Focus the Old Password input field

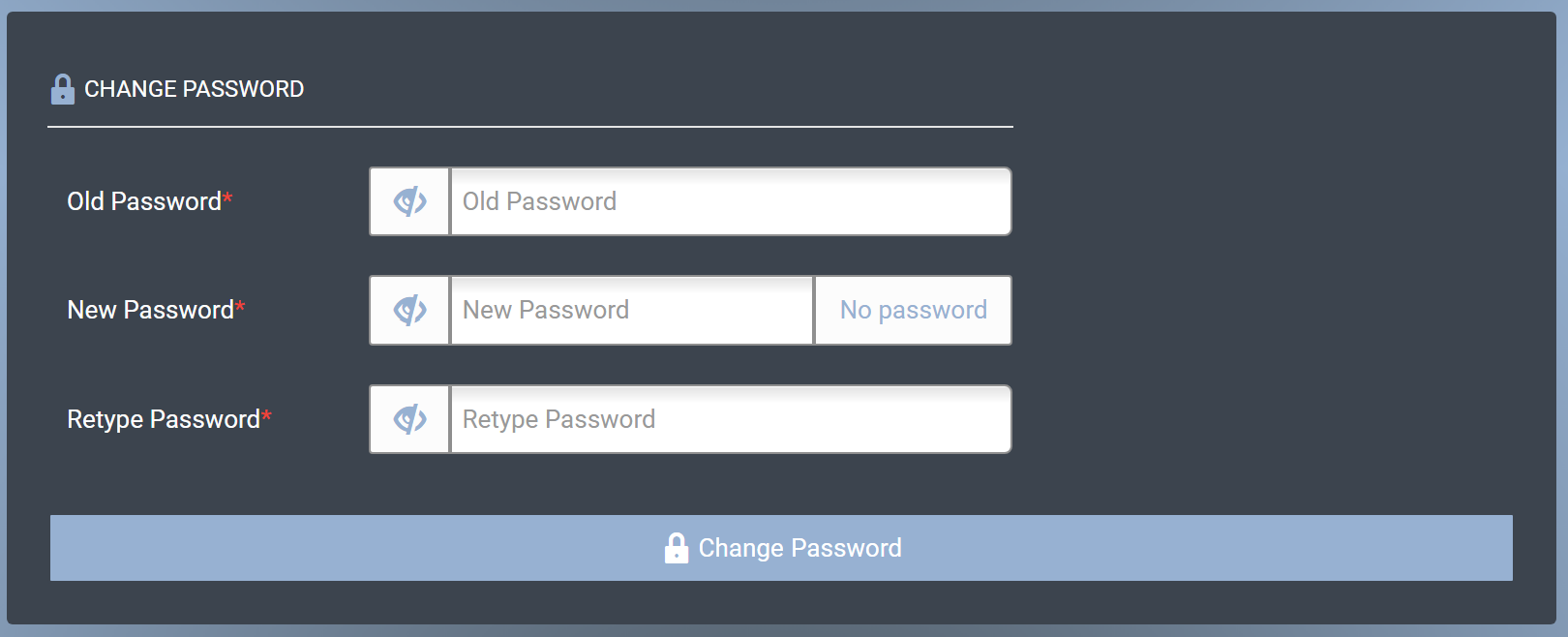(731, 201)
